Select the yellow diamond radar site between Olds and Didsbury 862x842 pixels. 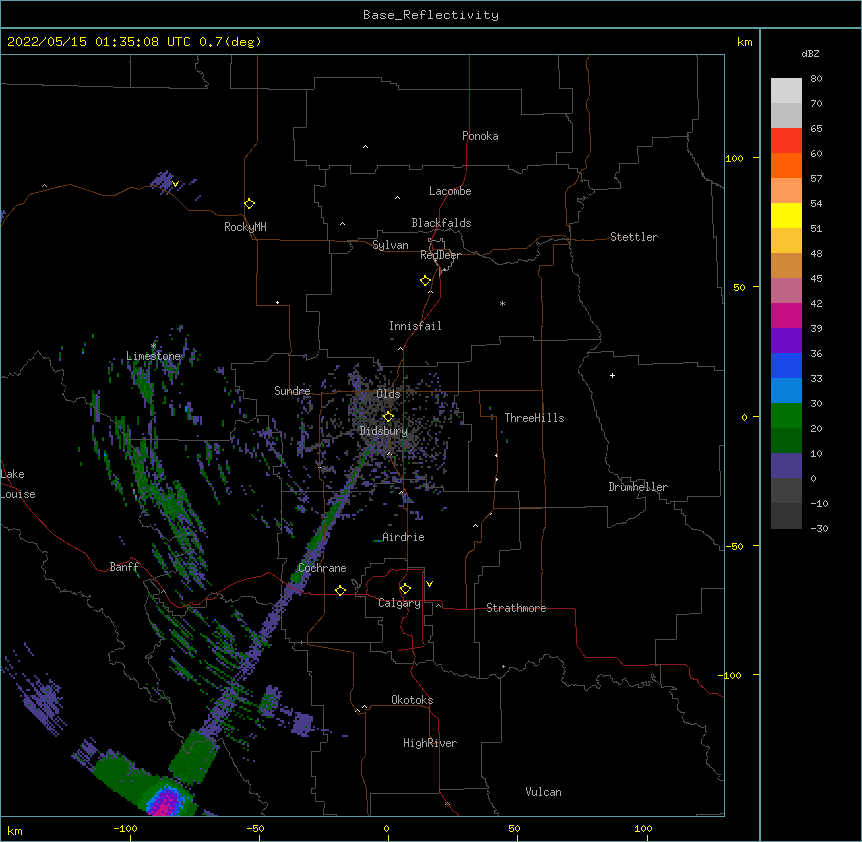click(389, 416)
